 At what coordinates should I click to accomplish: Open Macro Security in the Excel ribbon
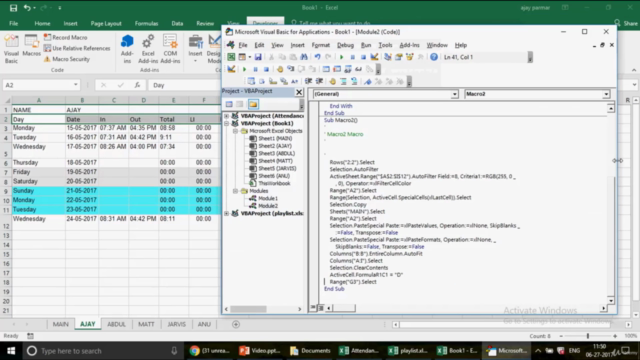(x=67, y=59)
